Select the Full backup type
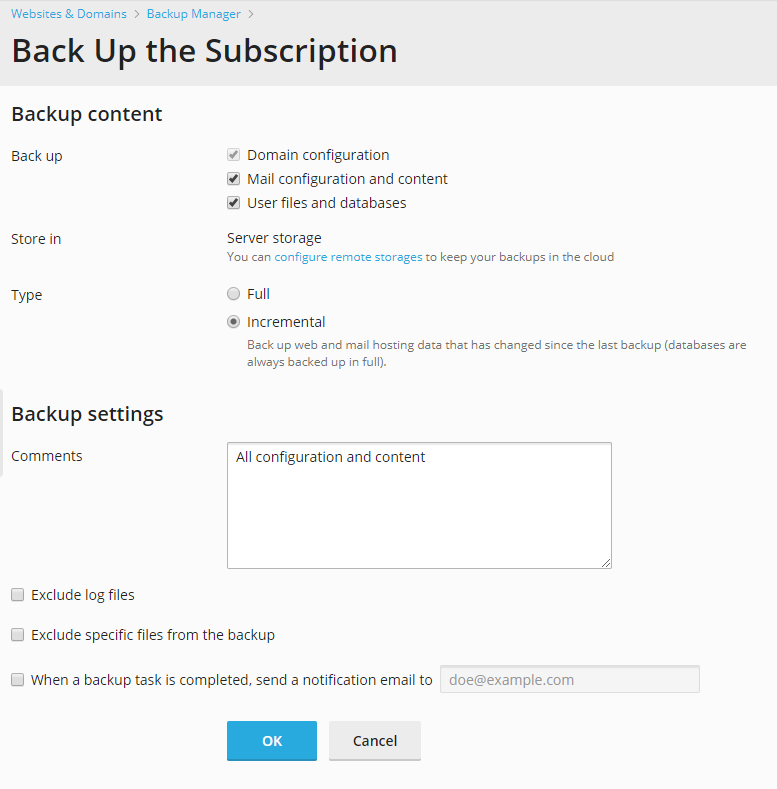Image resolution: width=777 pixels, height=789 pixels. point(233,294)
